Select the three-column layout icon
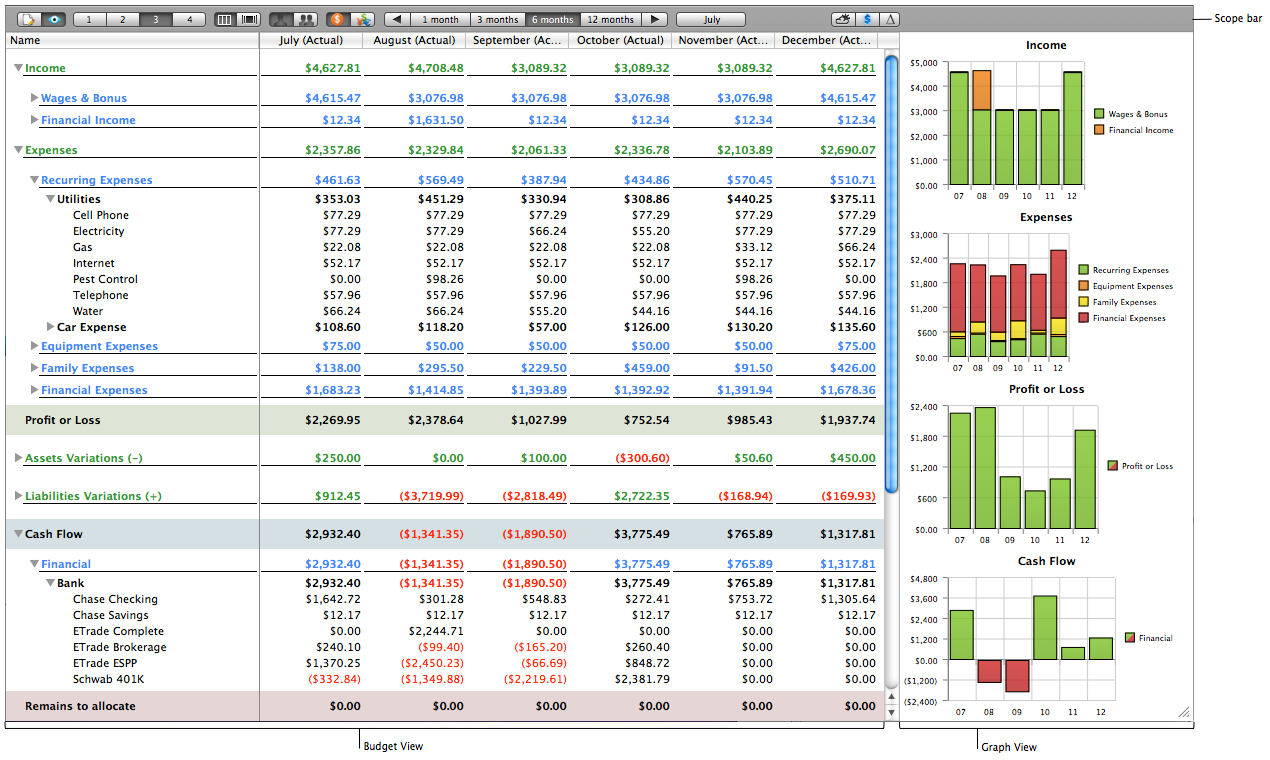 tap(225, 19)
